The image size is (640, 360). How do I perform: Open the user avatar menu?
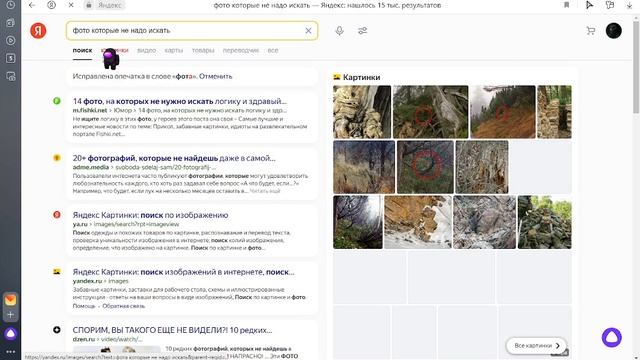click(x=613, y=31)
